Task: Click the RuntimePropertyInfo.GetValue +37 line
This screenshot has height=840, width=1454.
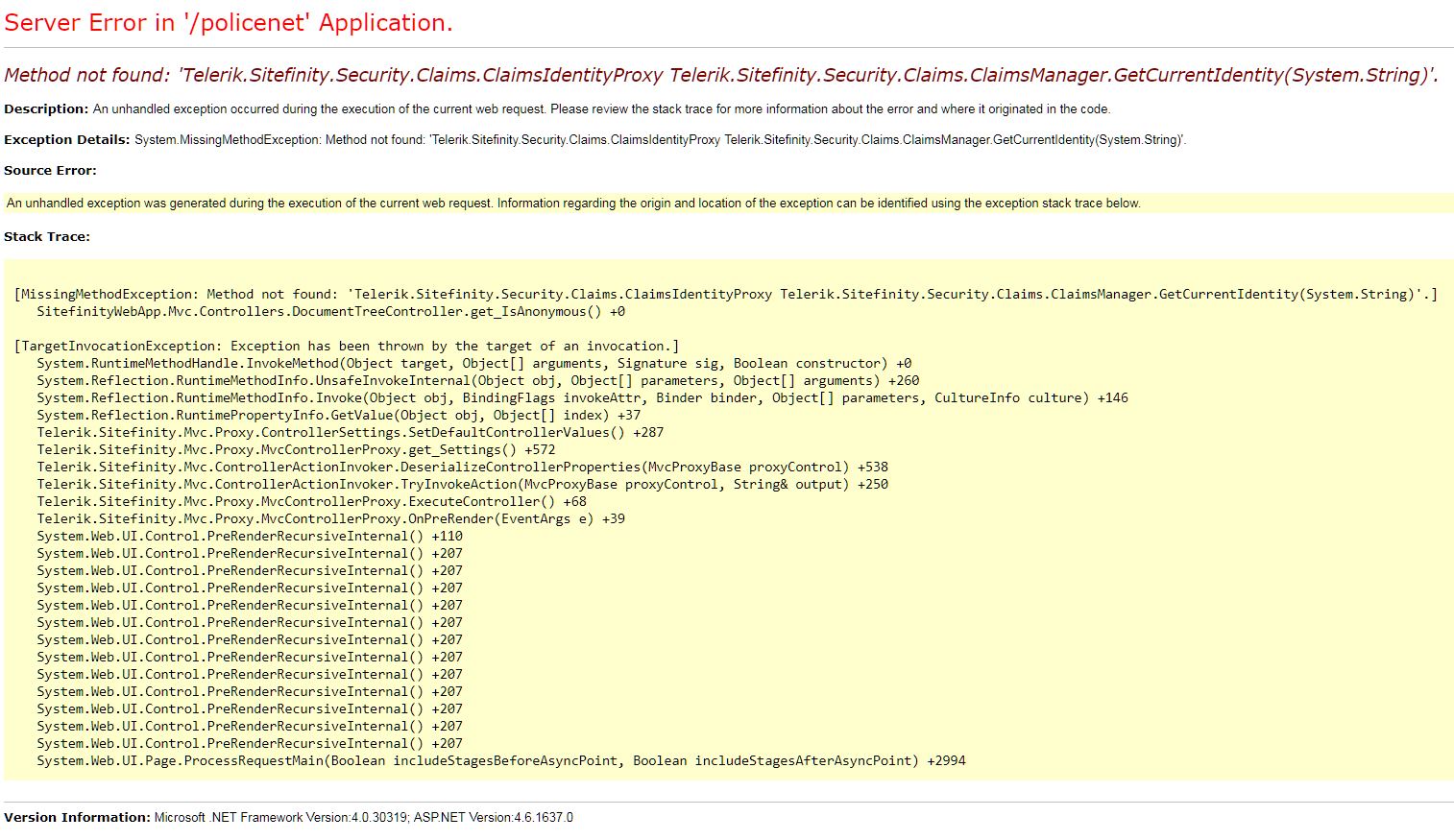Action: (339, 415)
